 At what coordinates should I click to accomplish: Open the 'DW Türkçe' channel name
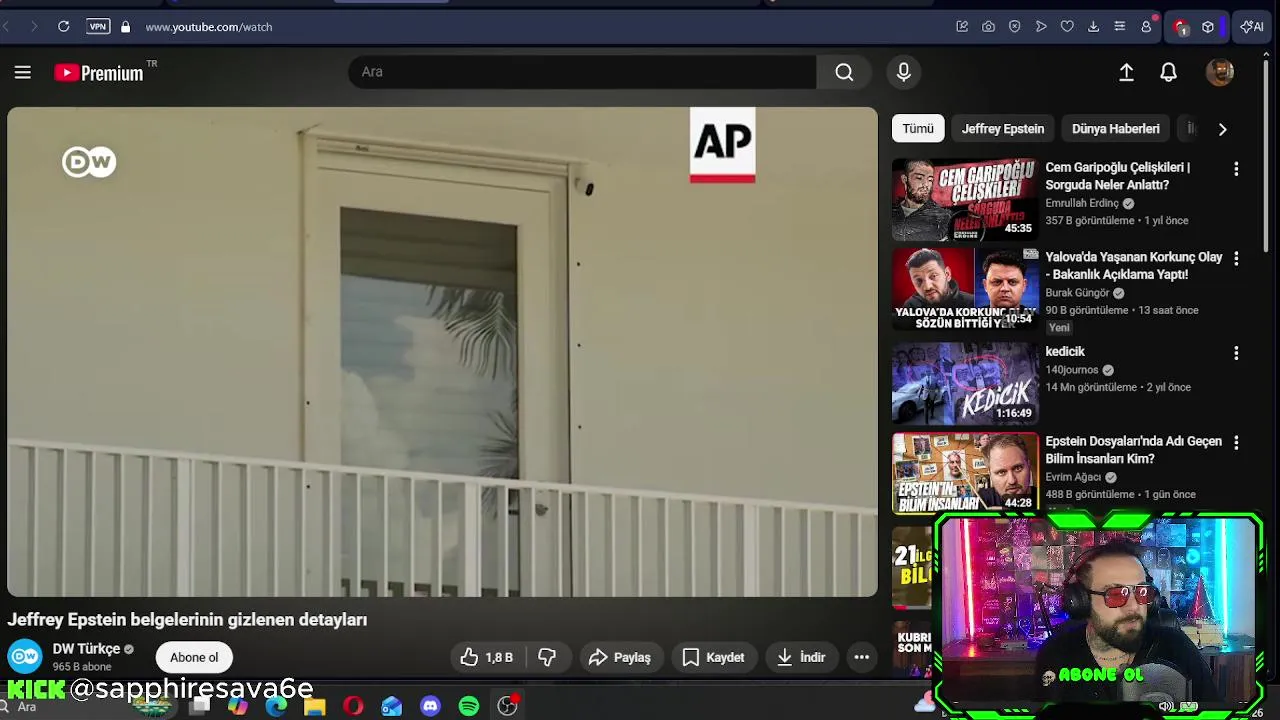click(x=86, y=649)
